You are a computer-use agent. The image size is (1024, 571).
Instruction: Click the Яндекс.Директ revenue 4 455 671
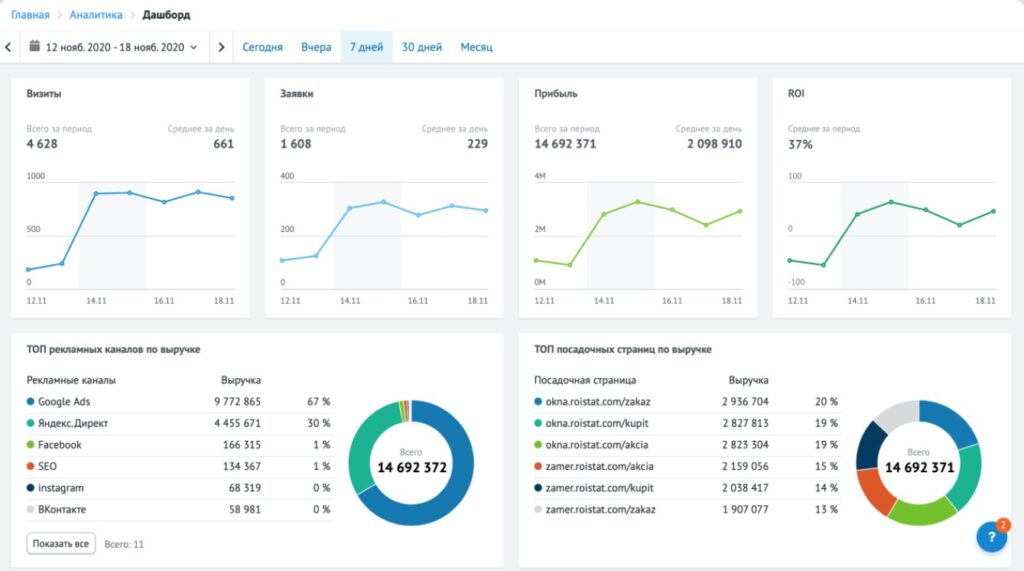click(237, 423)
